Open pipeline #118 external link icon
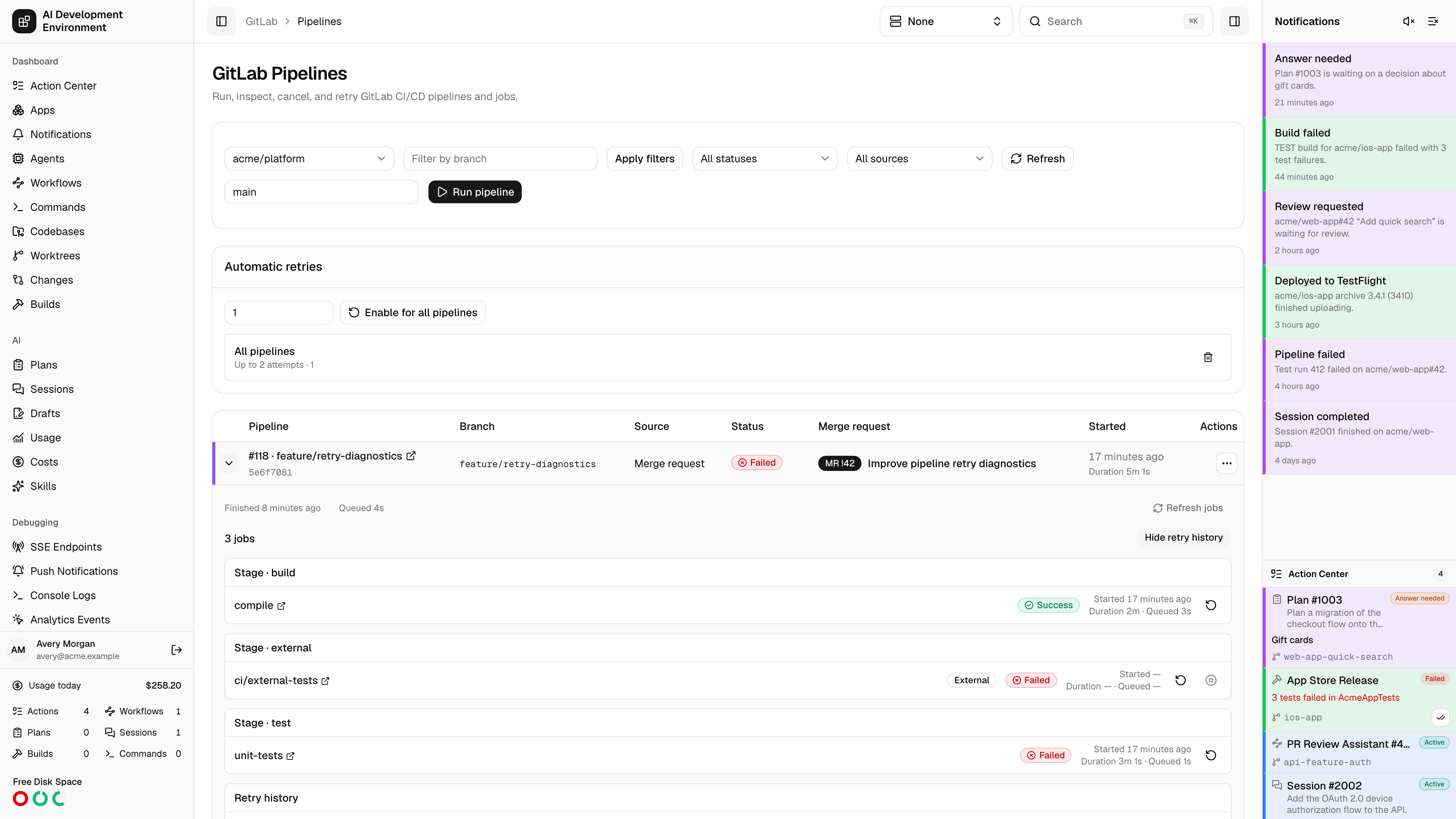1456x819 pixels. [x=411, y=455]
